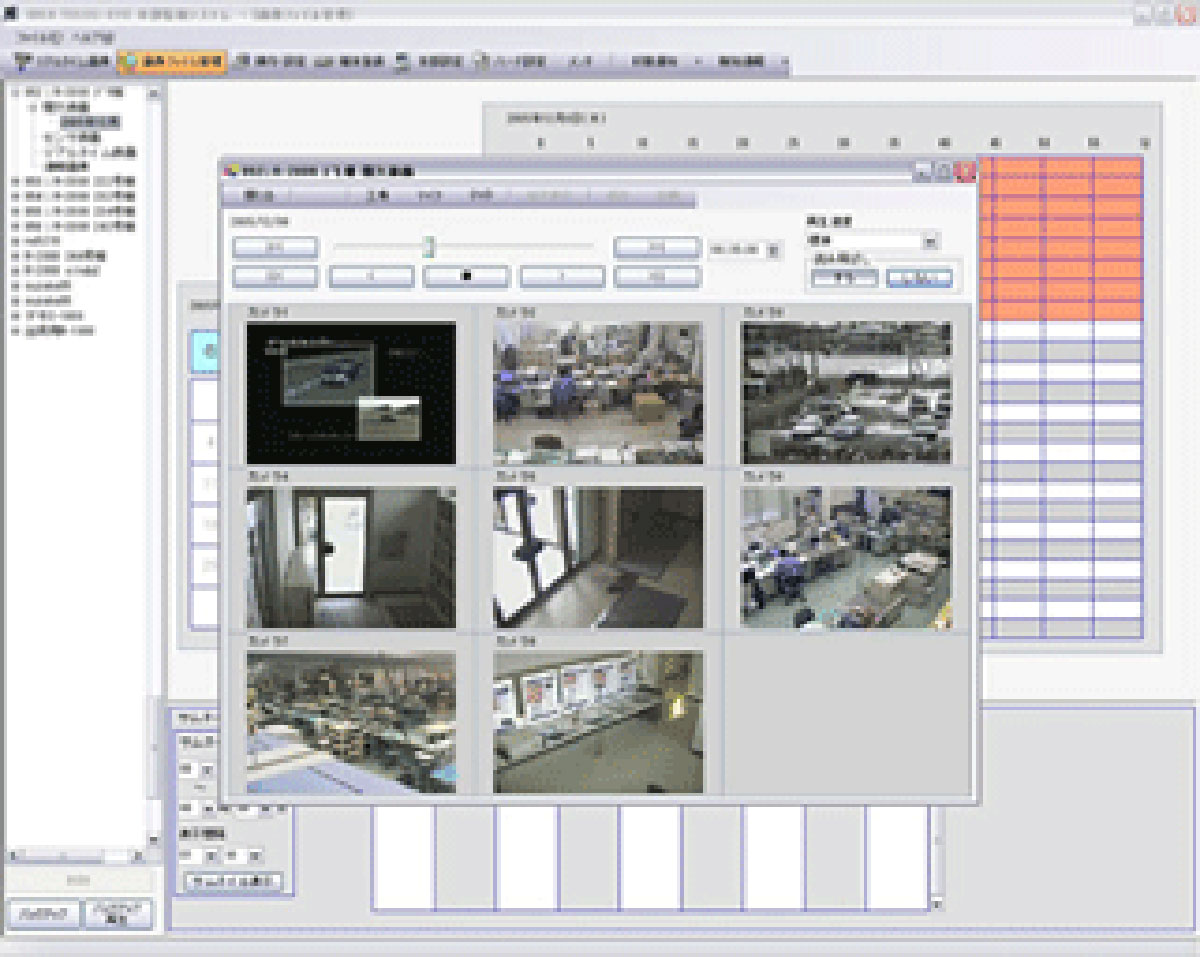Click the right two-line button below the device tree

tap(118, 914)
